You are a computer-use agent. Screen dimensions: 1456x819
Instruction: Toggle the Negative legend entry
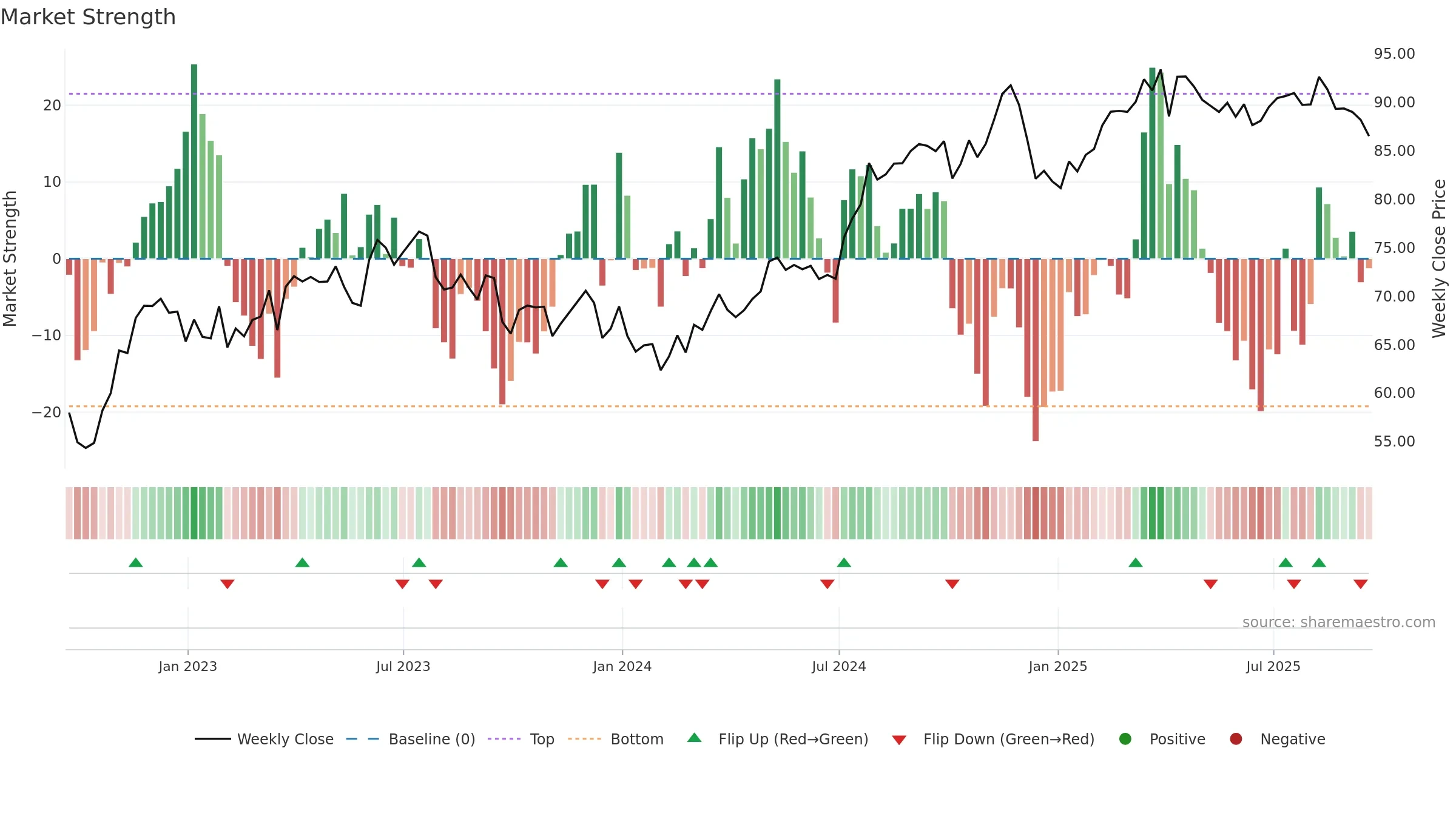point(1277,739)
